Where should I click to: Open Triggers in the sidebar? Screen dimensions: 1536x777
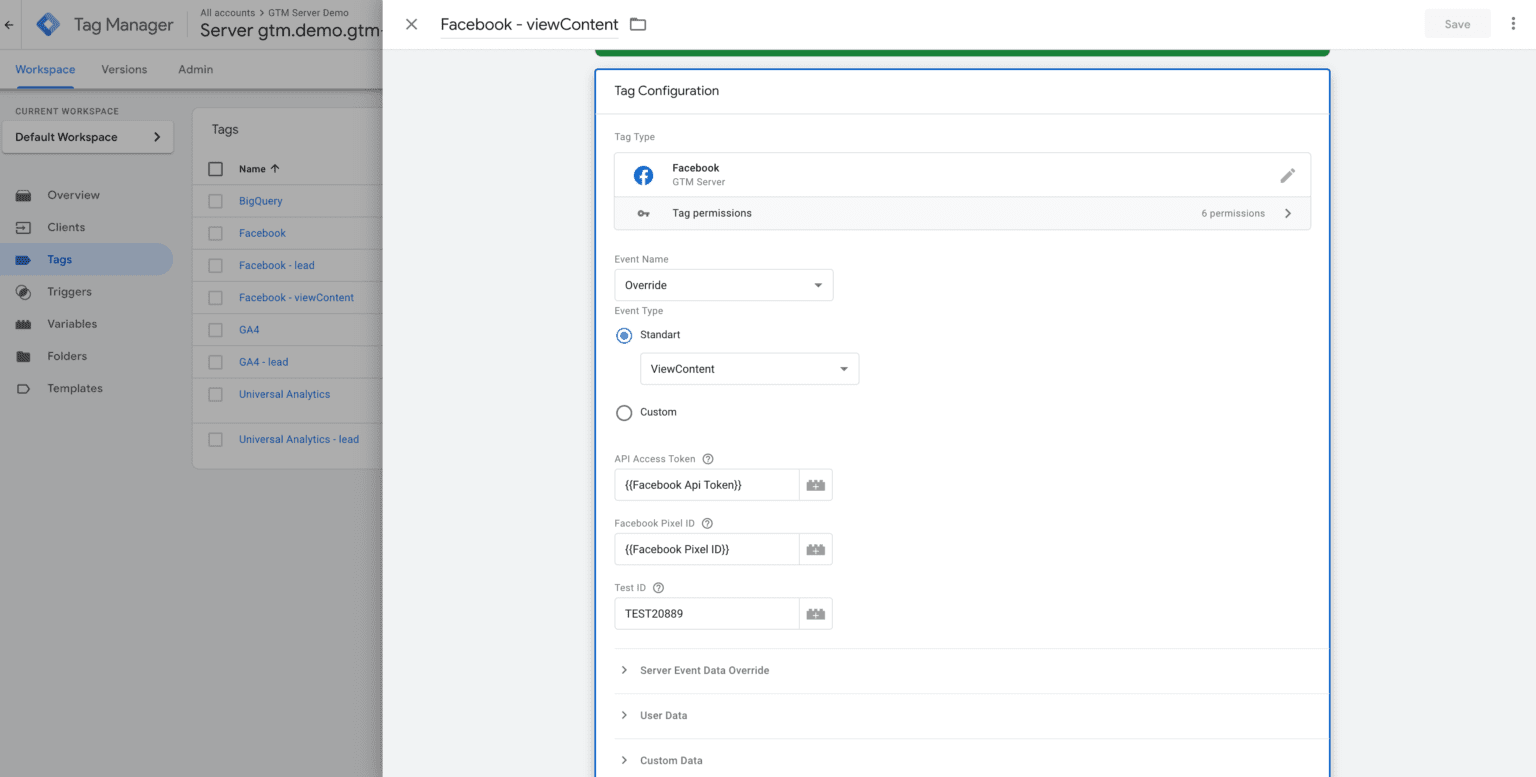[69, 292]
